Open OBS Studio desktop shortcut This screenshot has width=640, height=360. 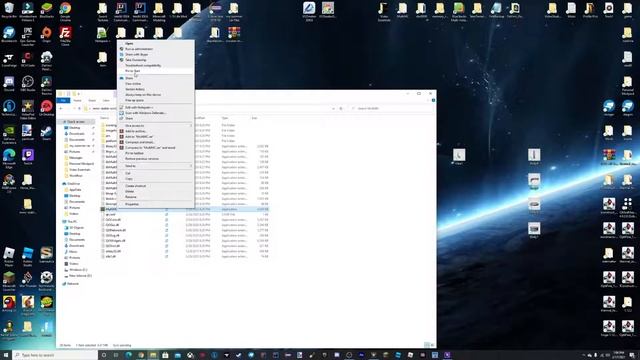[28, 84]
